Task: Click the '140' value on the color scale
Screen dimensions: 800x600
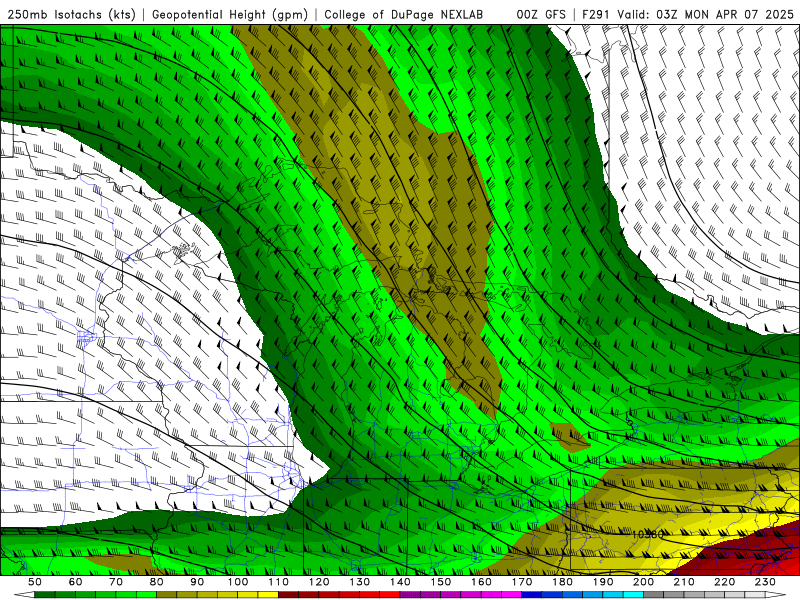Action: [x=400, y=582]
